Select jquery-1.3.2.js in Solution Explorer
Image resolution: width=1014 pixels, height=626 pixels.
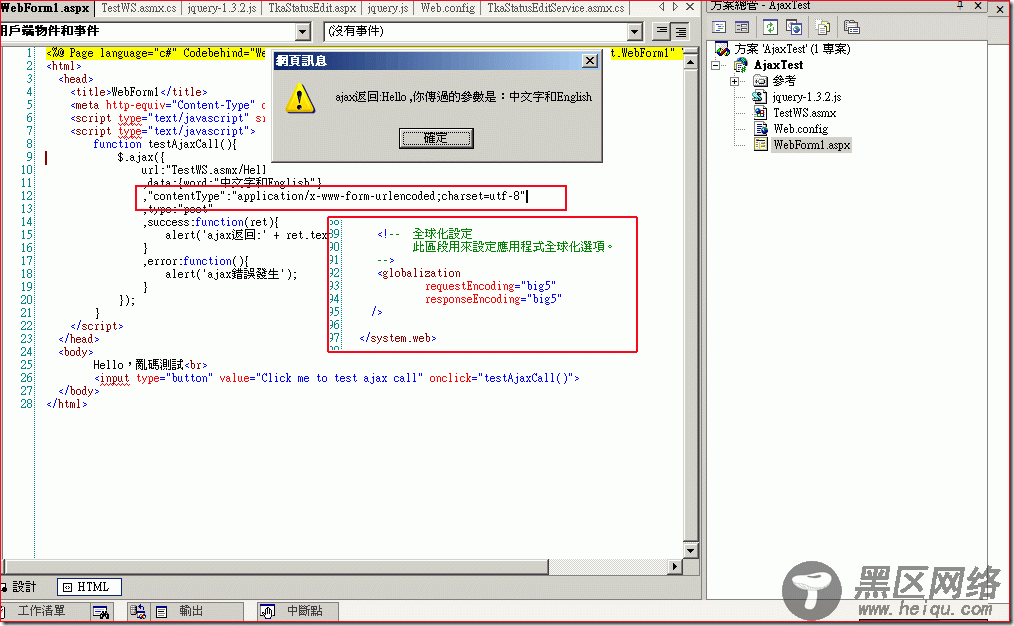[x=807, y=97]
